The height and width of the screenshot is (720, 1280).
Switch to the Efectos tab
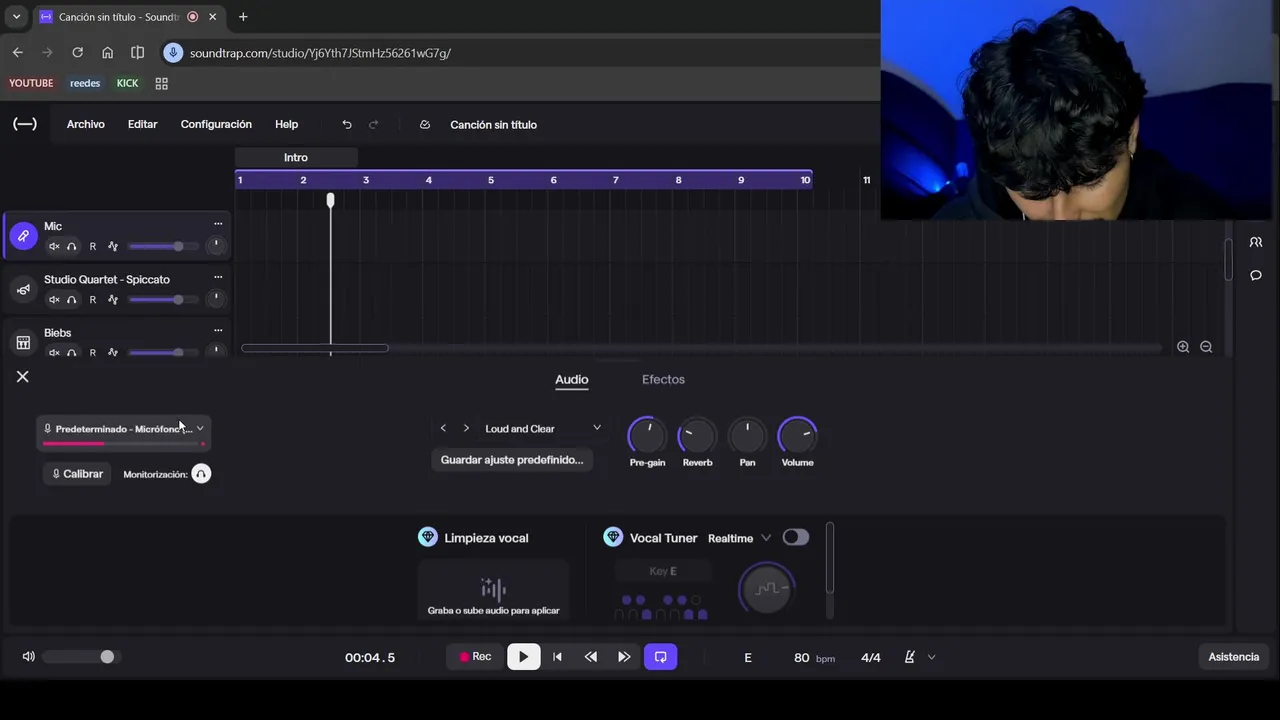(663, 379)
